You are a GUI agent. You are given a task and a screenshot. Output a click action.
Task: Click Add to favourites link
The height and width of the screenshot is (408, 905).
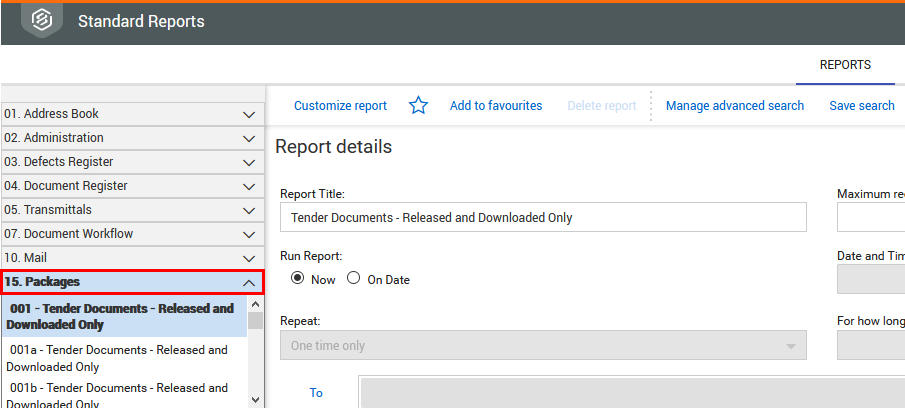tap(495, 106)
